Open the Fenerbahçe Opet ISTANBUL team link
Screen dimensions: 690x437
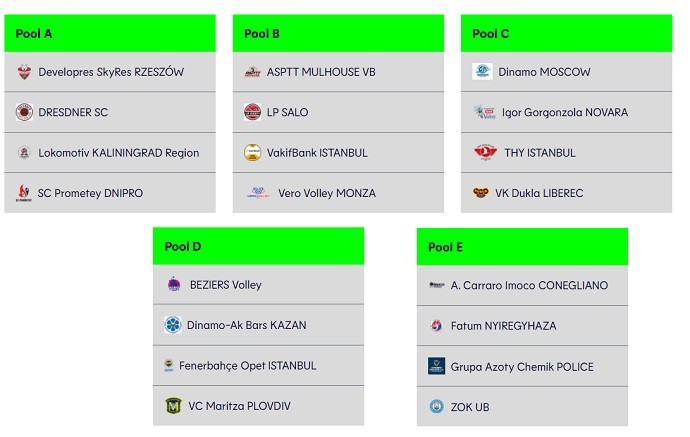[x=247, y=366]
